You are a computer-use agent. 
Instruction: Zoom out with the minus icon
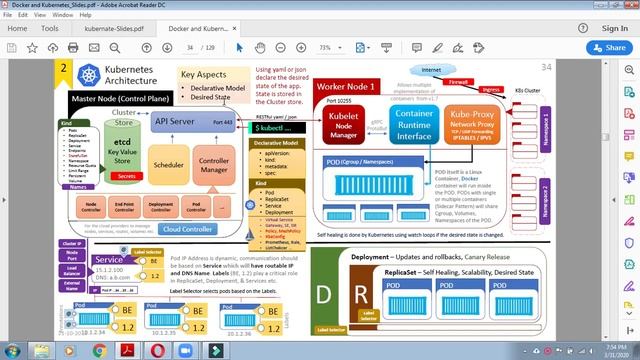tap(280, 48)
